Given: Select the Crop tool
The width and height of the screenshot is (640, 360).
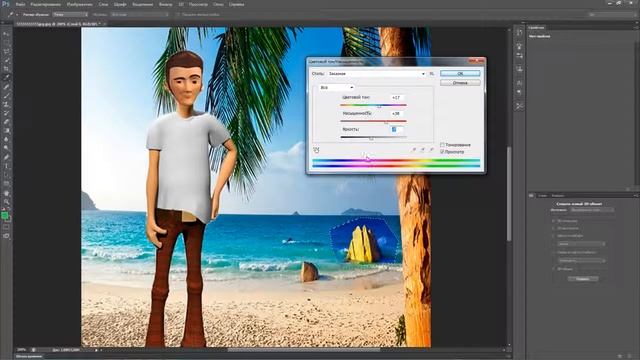Looking at the screenshot, I should point(6,69).
